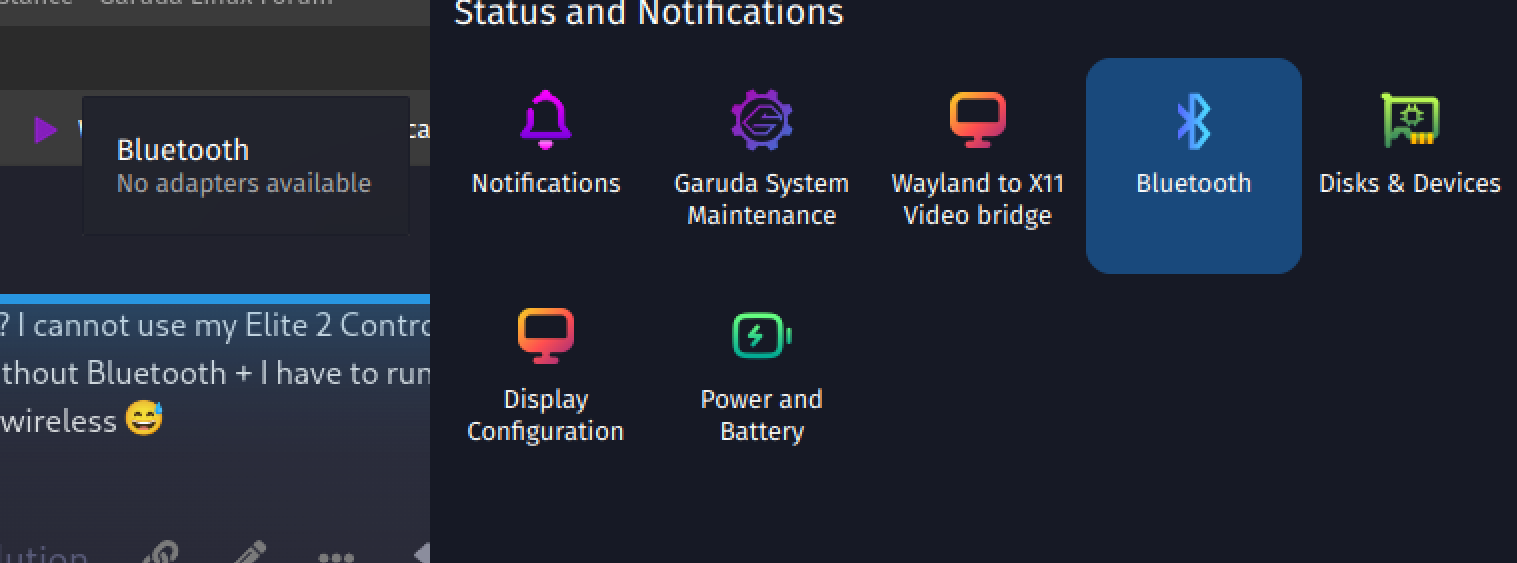Open the Display Configuration monitor icon
The height and width of the screenshot is (563, 1517).
[545, 335]
